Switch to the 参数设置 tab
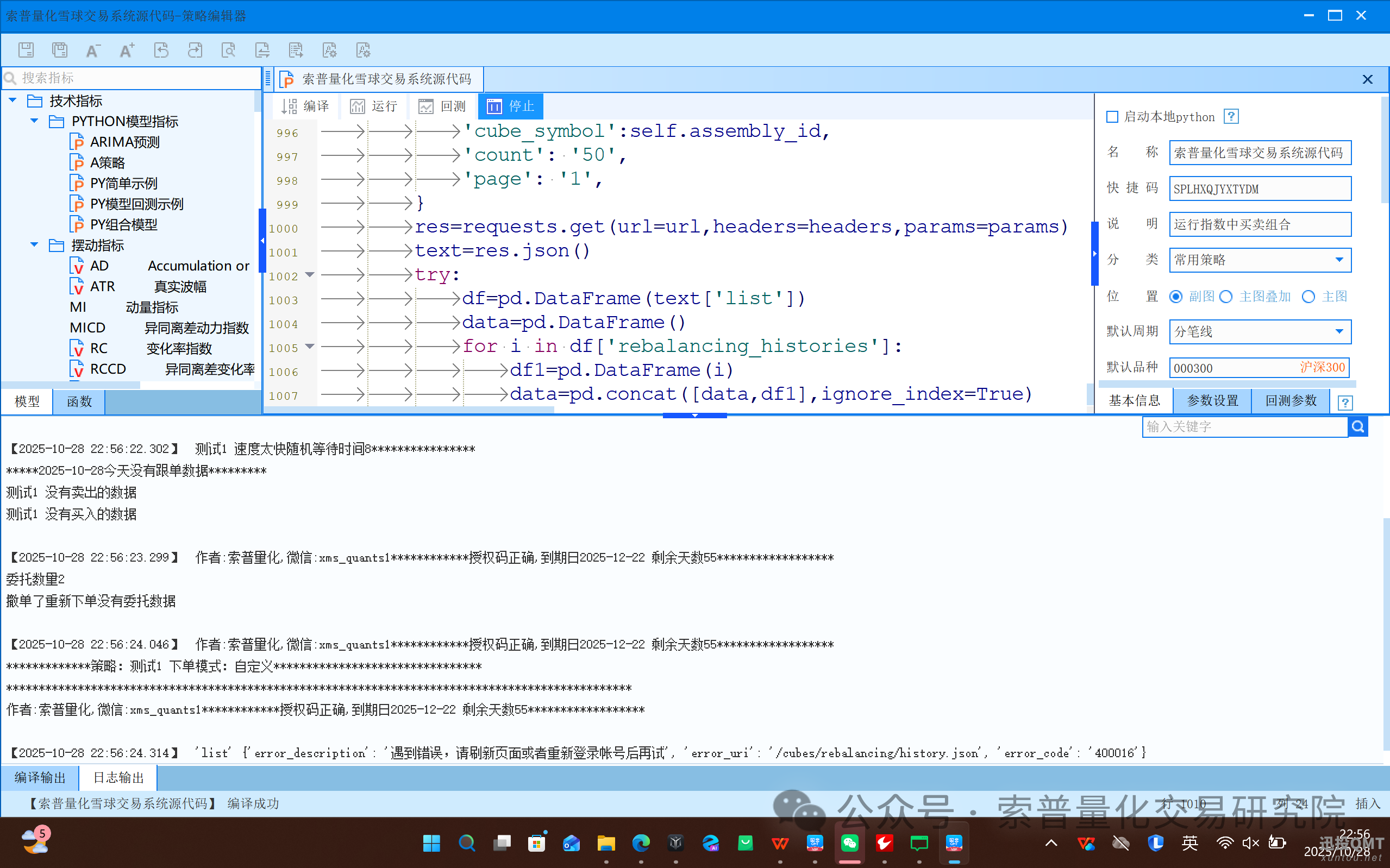 point(1212,401)
